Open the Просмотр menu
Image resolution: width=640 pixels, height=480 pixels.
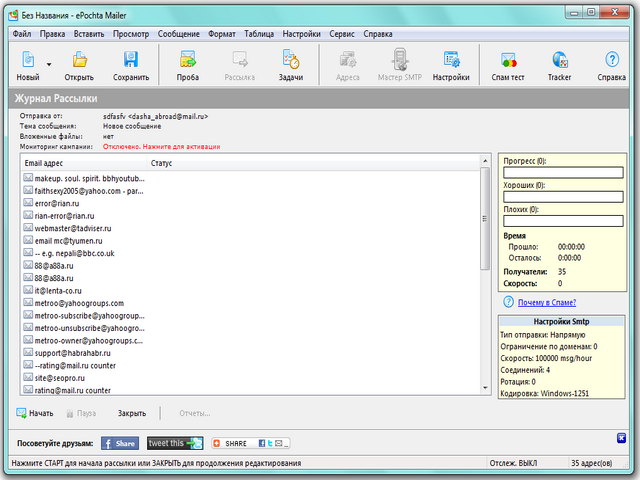point(131,34)
